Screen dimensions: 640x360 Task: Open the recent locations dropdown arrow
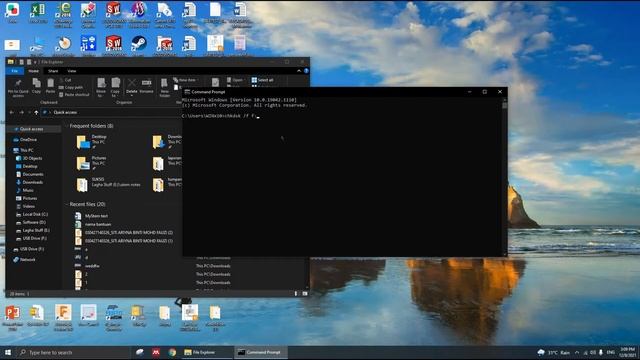pos(29,112)
